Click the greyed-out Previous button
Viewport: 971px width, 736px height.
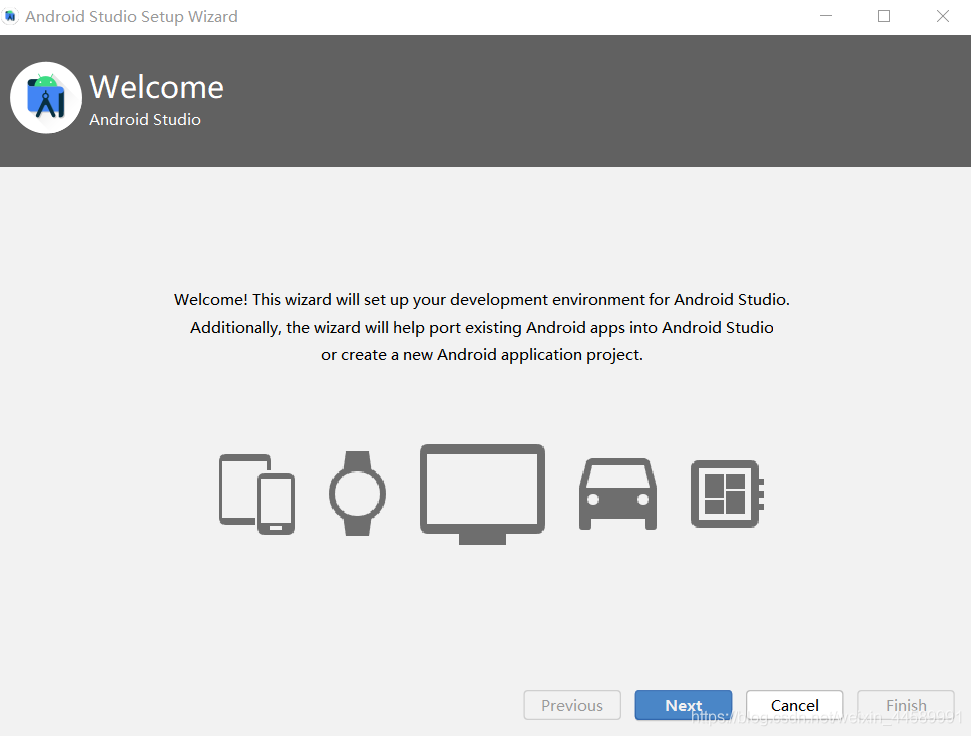572,705
